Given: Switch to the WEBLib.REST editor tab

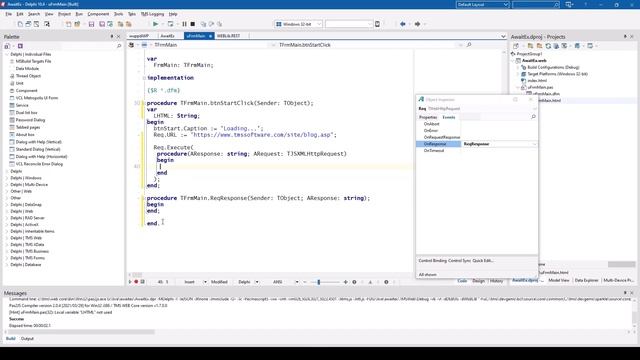Looking at the screenshot, I should [228, 36].
